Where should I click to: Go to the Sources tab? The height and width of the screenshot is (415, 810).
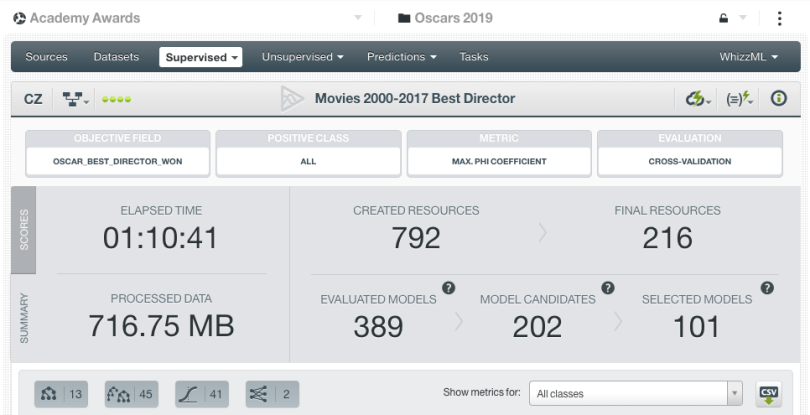(x=46, y=57)
